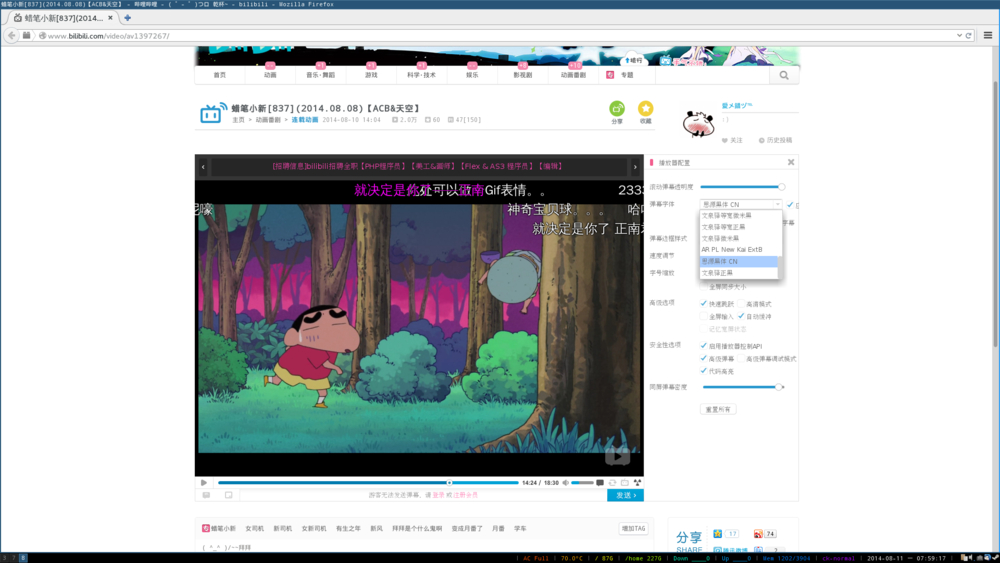This screenshot has height=563, width=1000.
Task: Click 注册会员 register link
Action: [x=466, y=495]
